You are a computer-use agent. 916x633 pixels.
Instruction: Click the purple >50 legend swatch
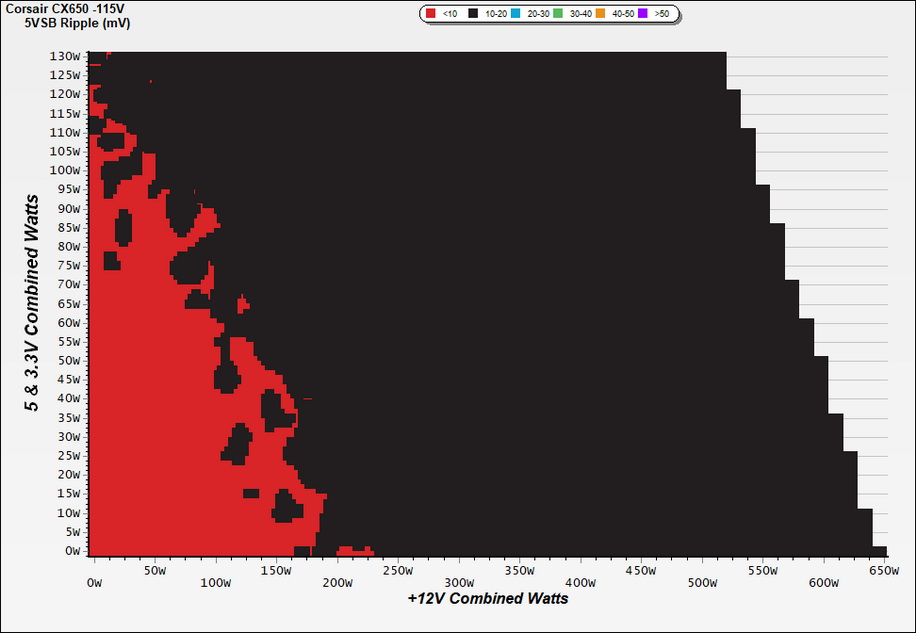pos(643,13)
